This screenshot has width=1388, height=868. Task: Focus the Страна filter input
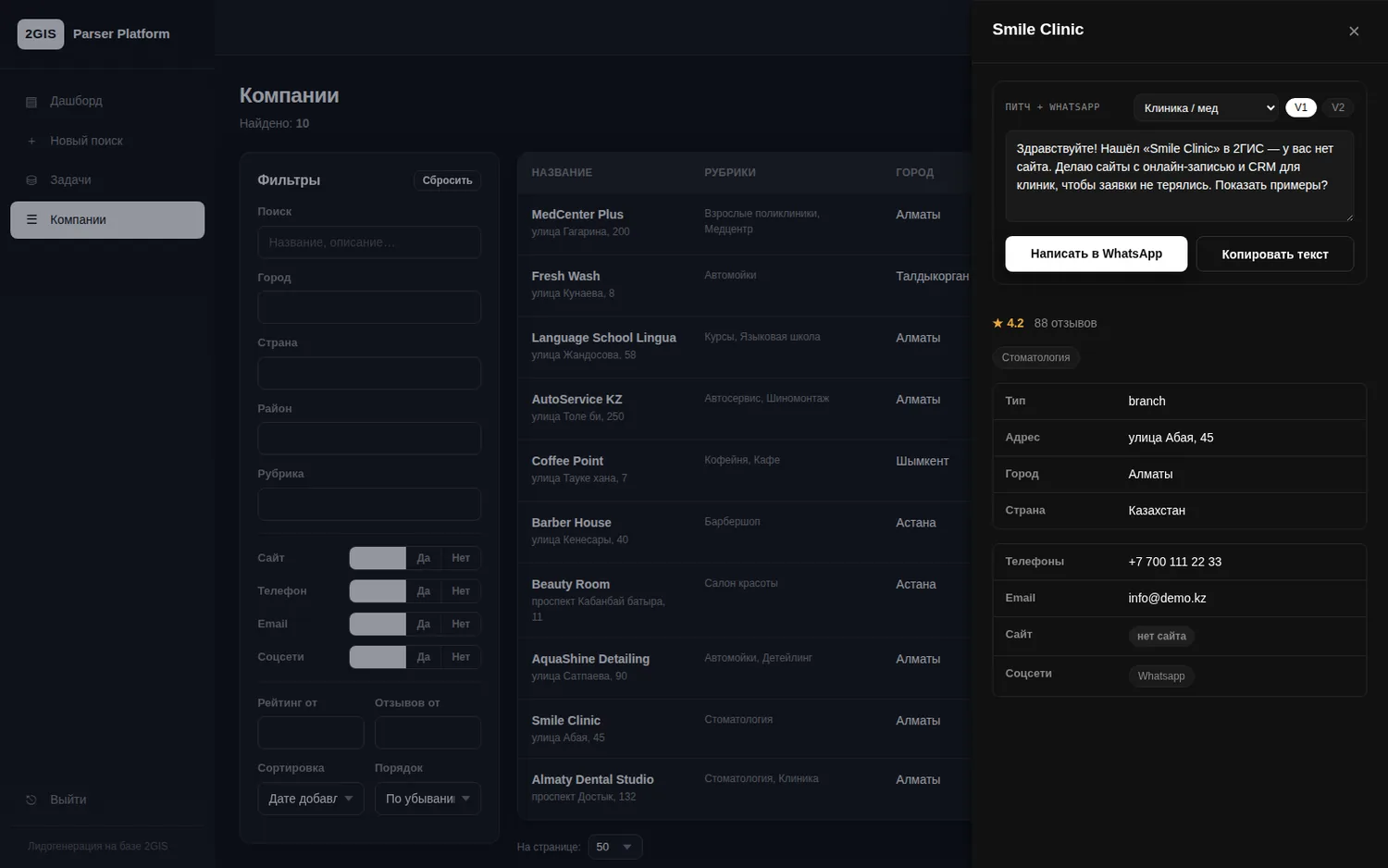coord(369,373)
